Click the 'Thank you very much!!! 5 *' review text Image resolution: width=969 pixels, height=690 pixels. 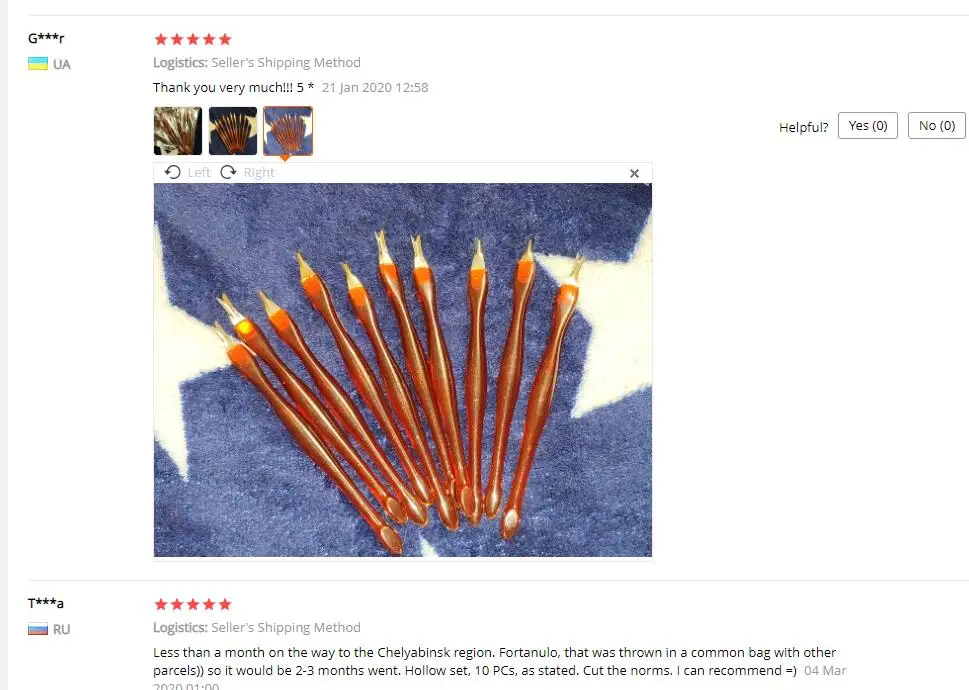[x=234, y=88]
